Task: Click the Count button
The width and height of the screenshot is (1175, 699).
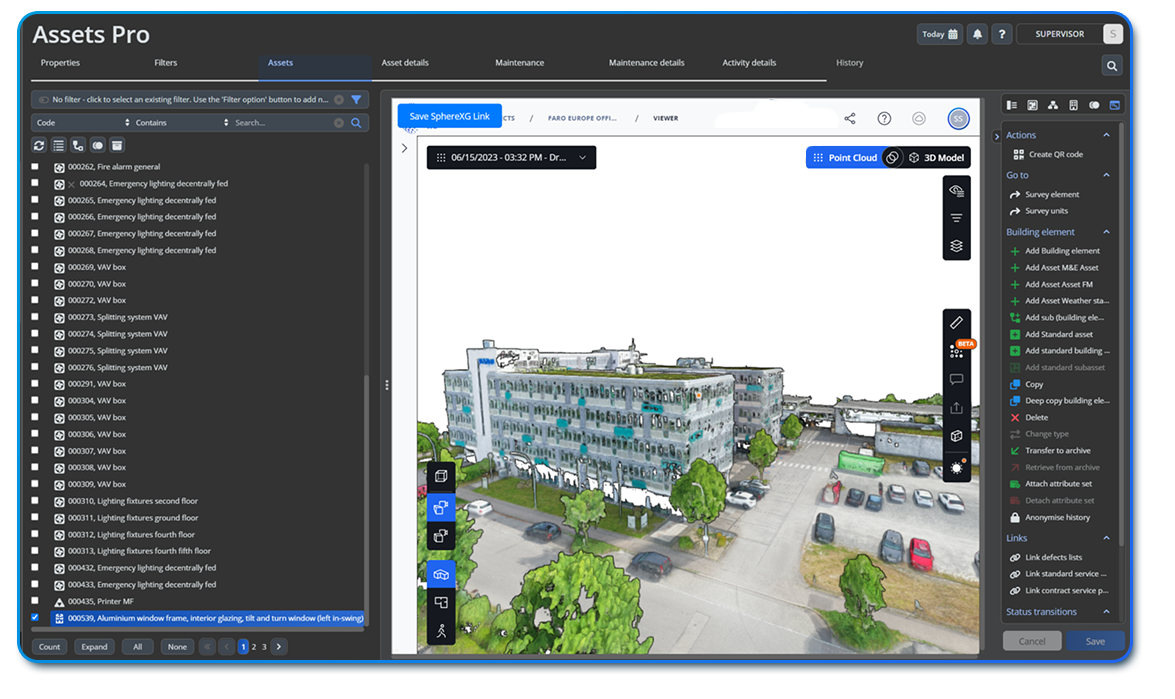Action: pos(49,647)
